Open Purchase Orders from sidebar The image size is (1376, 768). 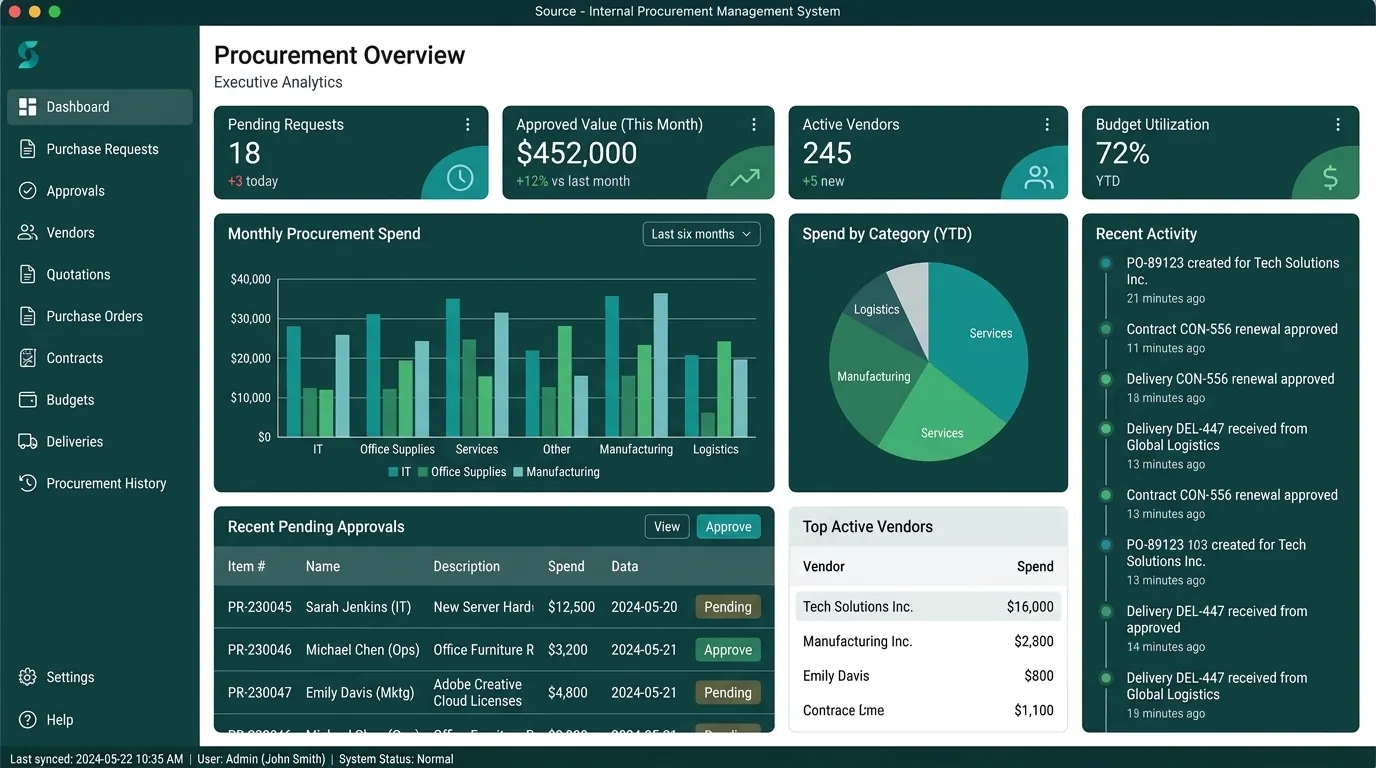point(100,316)
